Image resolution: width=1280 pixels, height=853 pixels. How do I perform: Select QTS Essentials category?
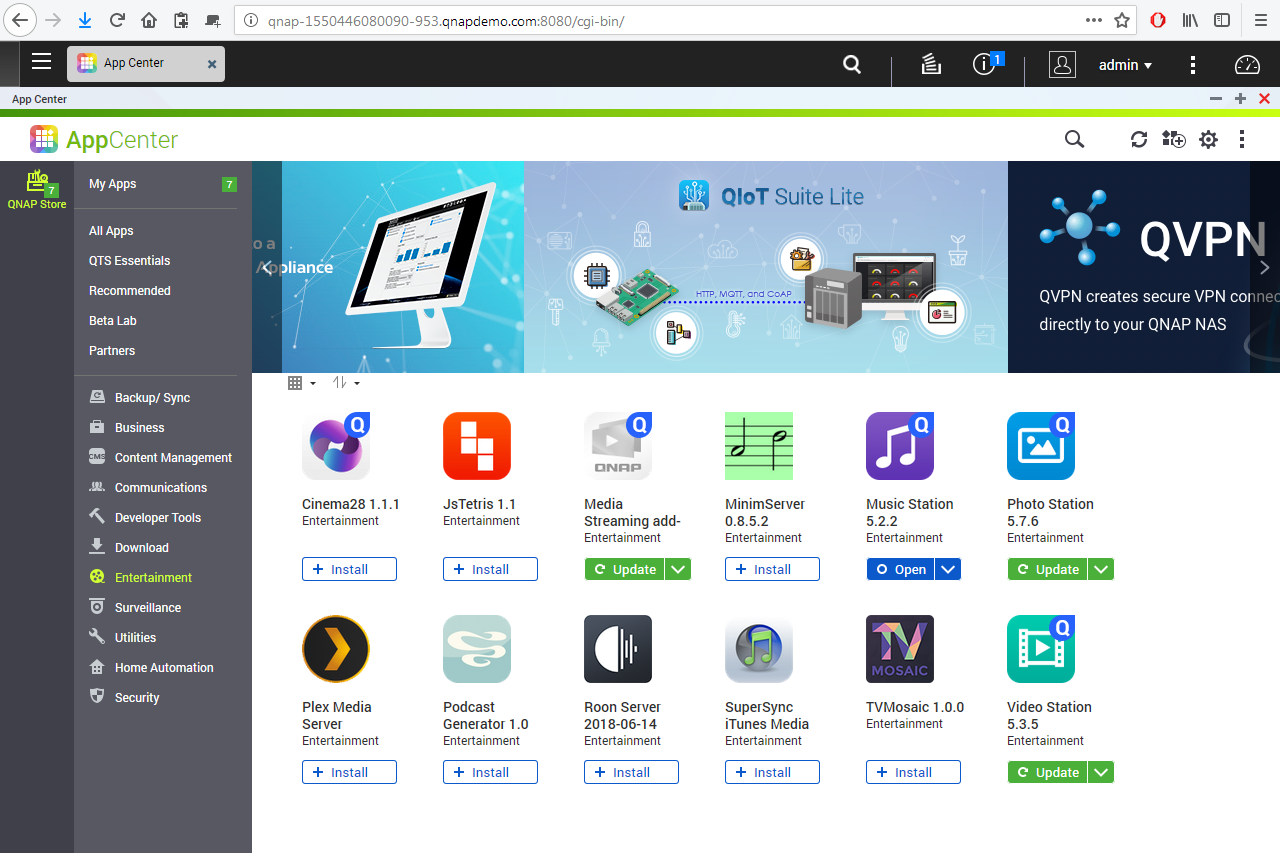click(x=130, y=261)
